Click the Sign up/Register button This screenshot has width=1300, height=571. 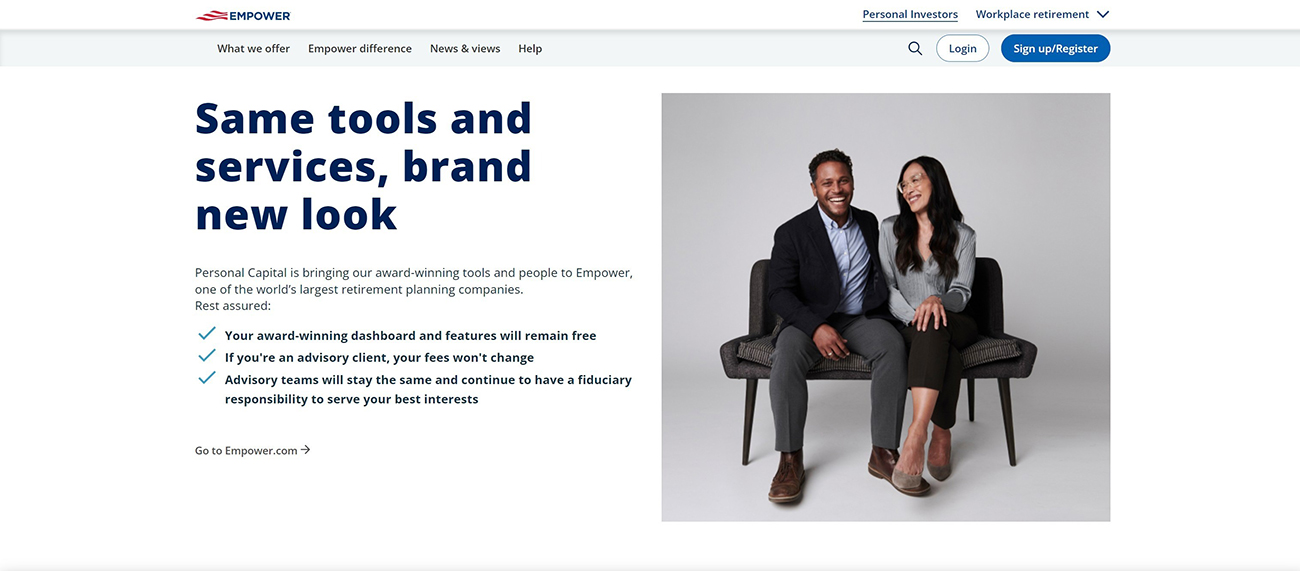[x=1055, y=48]
